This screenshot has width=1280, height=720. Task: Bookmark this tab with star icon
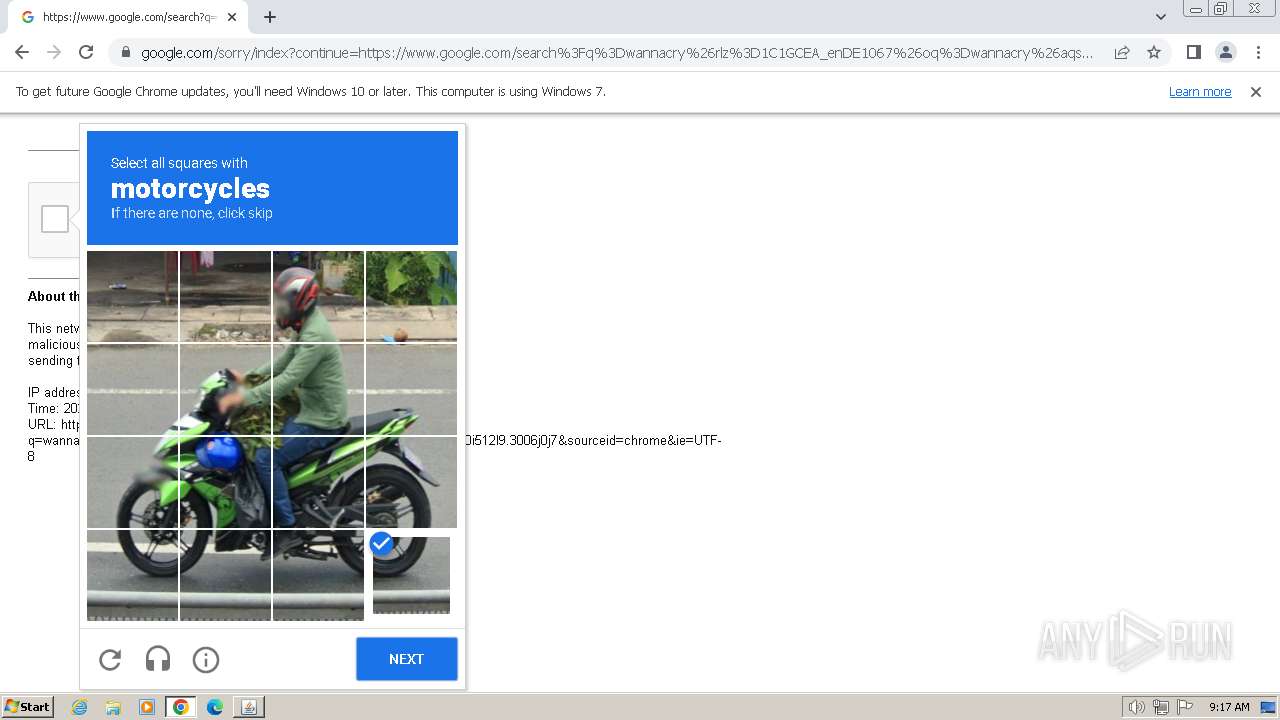(x=1154, y=52)
